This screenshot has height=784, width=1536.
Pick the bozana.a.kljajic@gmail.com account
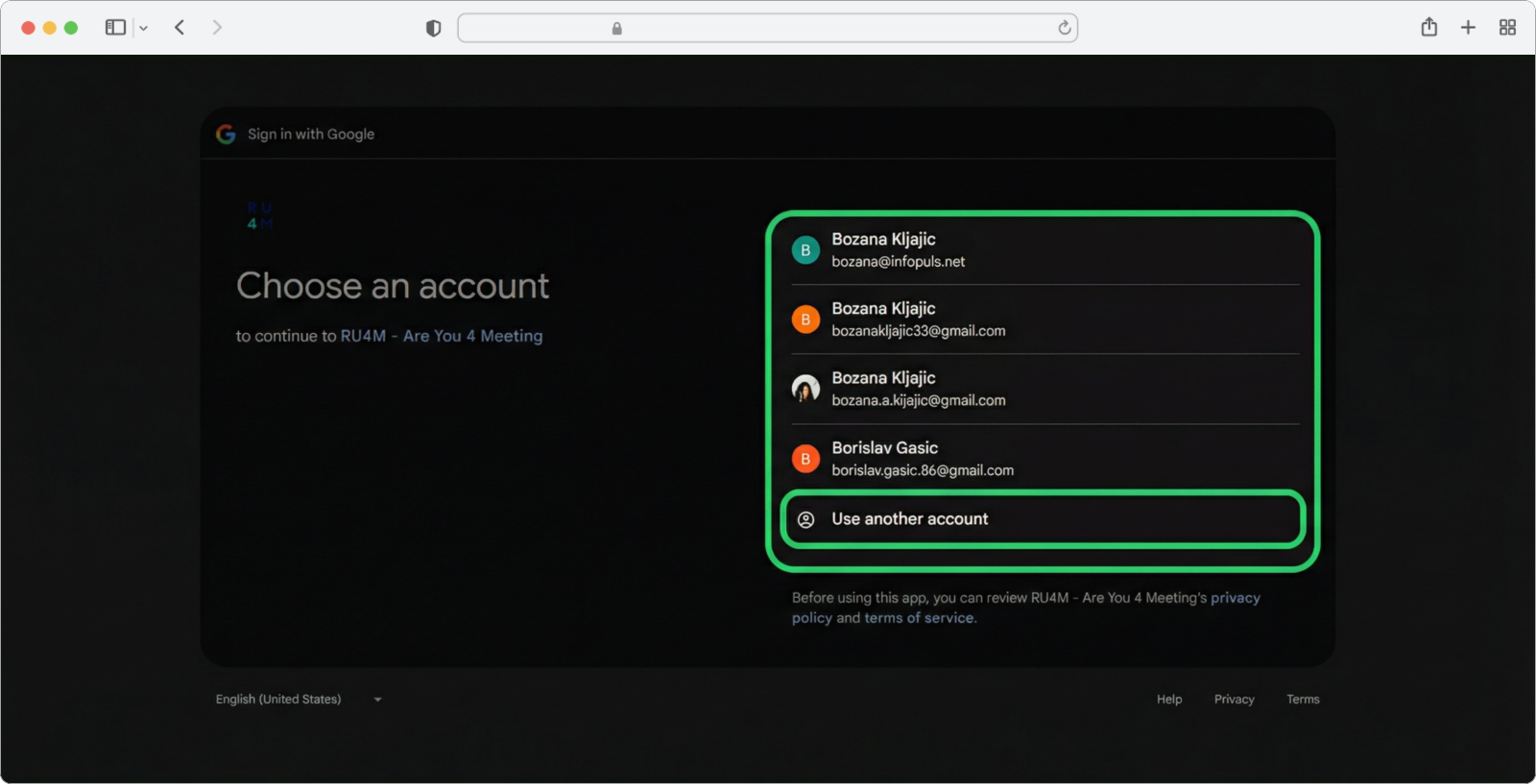tap(1044, 389)
